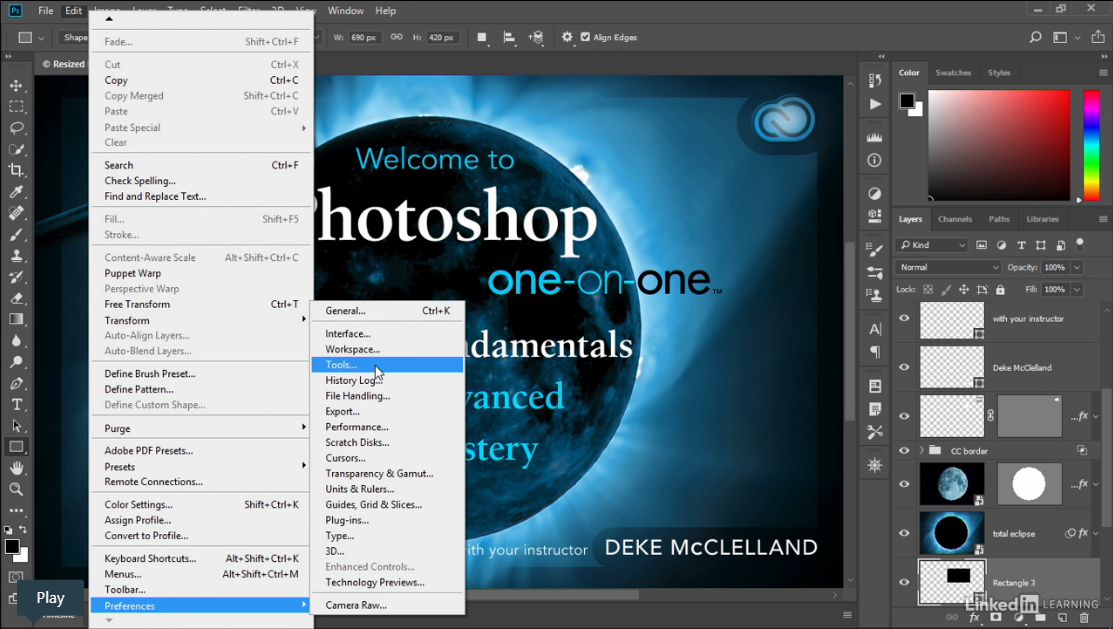Open the Fill slider dropdown arrow
Viewport: 1113px width, 629px height.
coord(1077,290)
